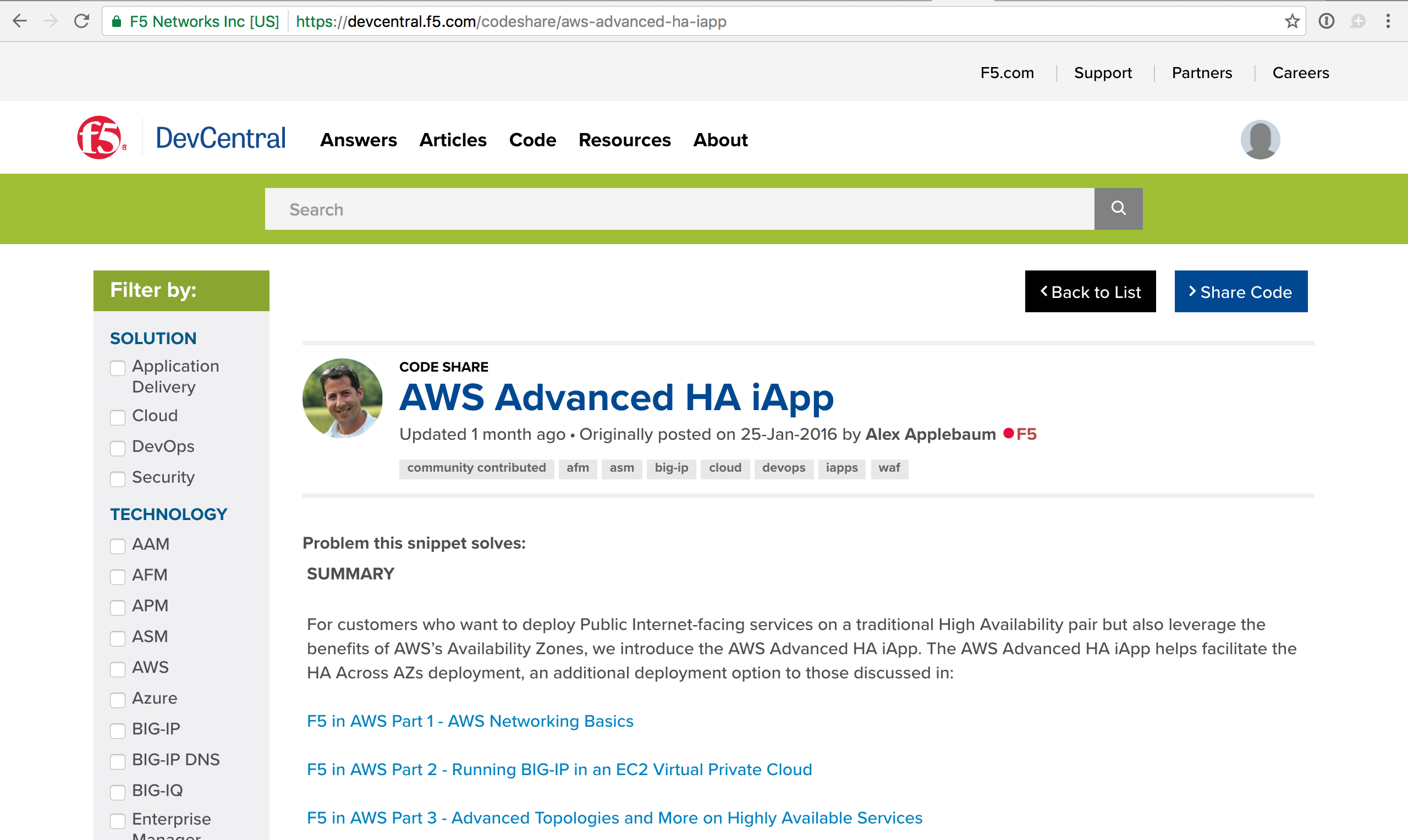Open the About menu
The height and width of the screenshot is (840, 1408).
720,140
